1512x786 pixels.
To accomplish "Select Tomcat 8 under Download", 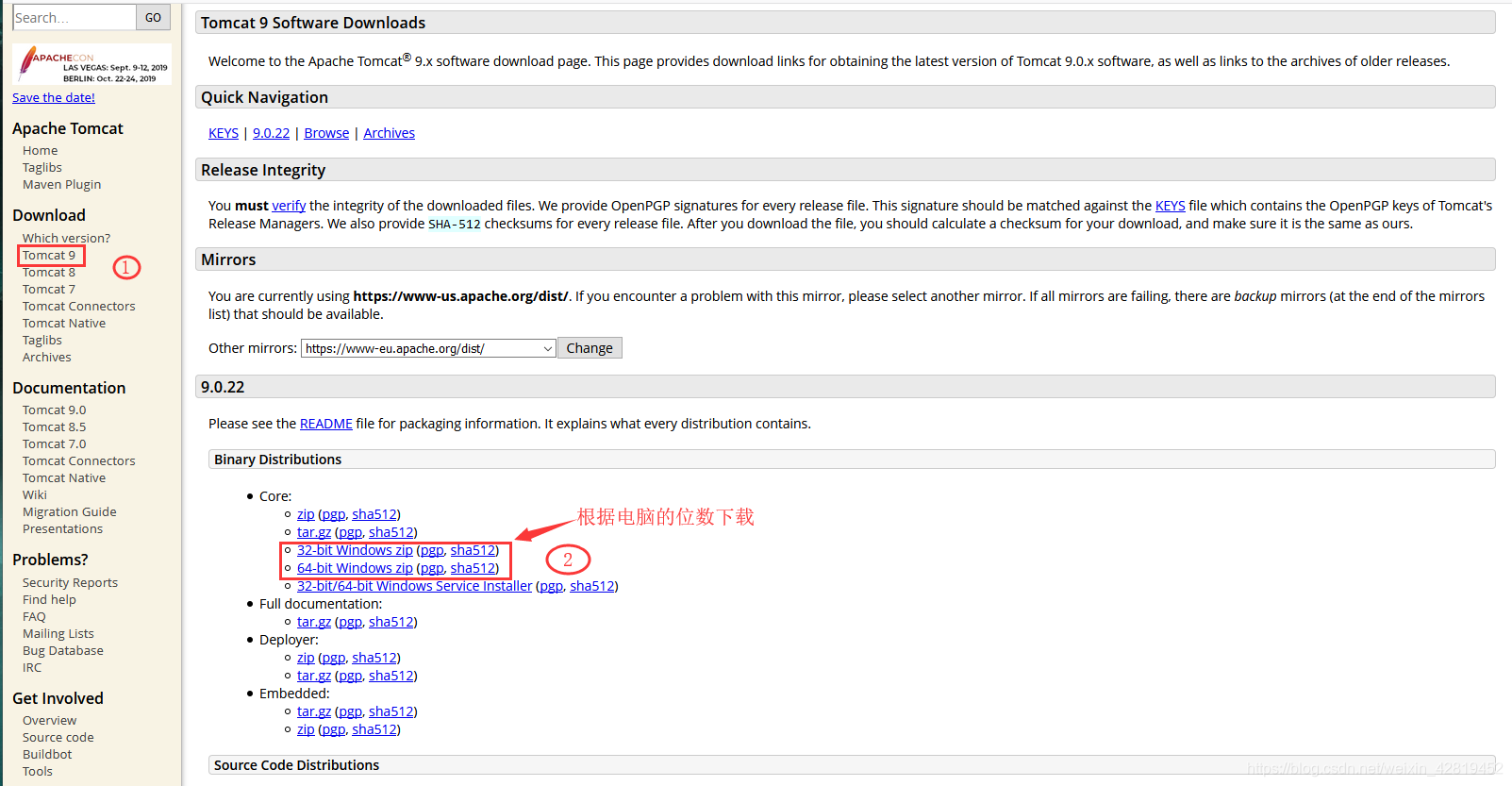I will point(49,273).
